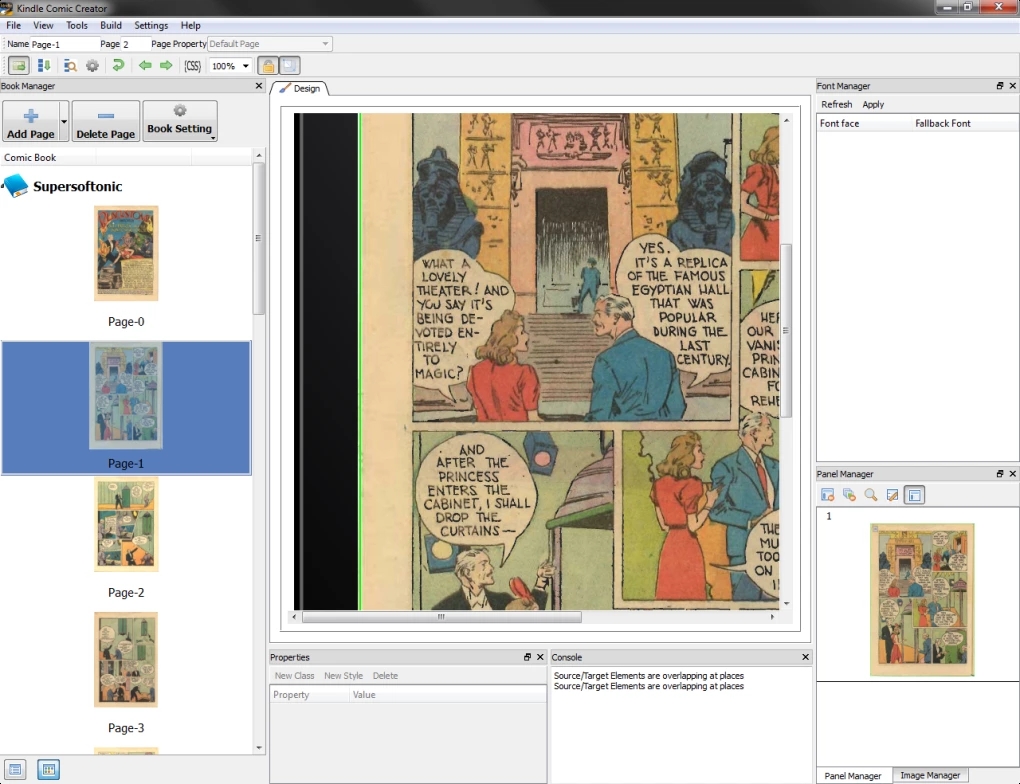Click the magnifying glass in Panel Manager
The image size is (1020, 784).
[x=871, y=495]
